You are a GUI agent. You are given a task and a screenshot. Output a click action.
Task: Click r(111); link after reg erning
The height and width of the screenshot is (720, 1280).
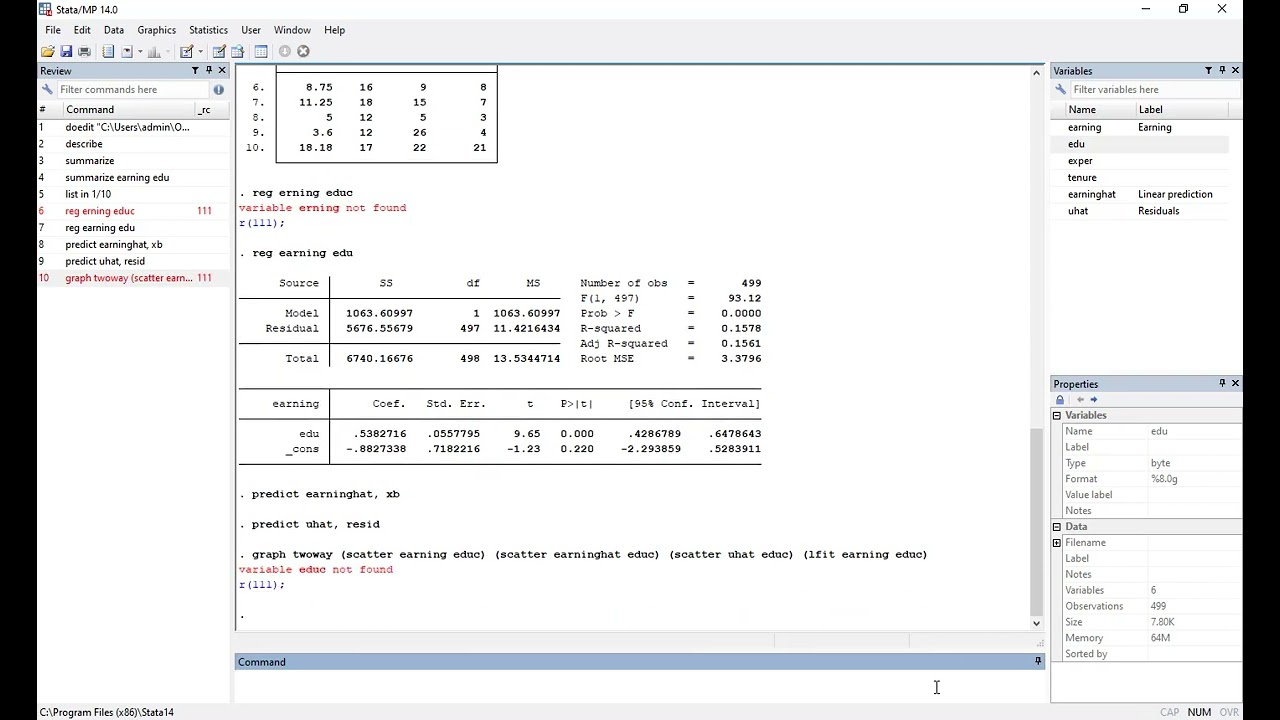pyautogui.click(x=261, y=223)
